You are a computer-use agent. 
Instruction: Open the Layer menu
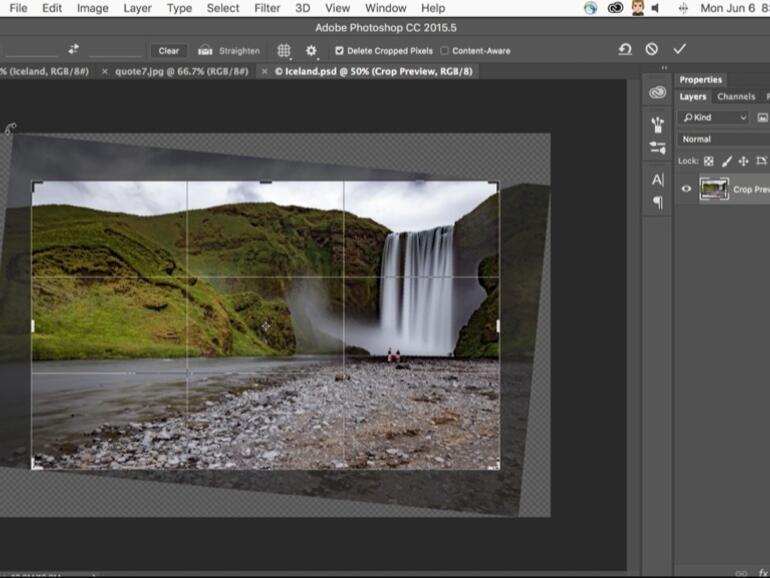(x=138, y=8)
